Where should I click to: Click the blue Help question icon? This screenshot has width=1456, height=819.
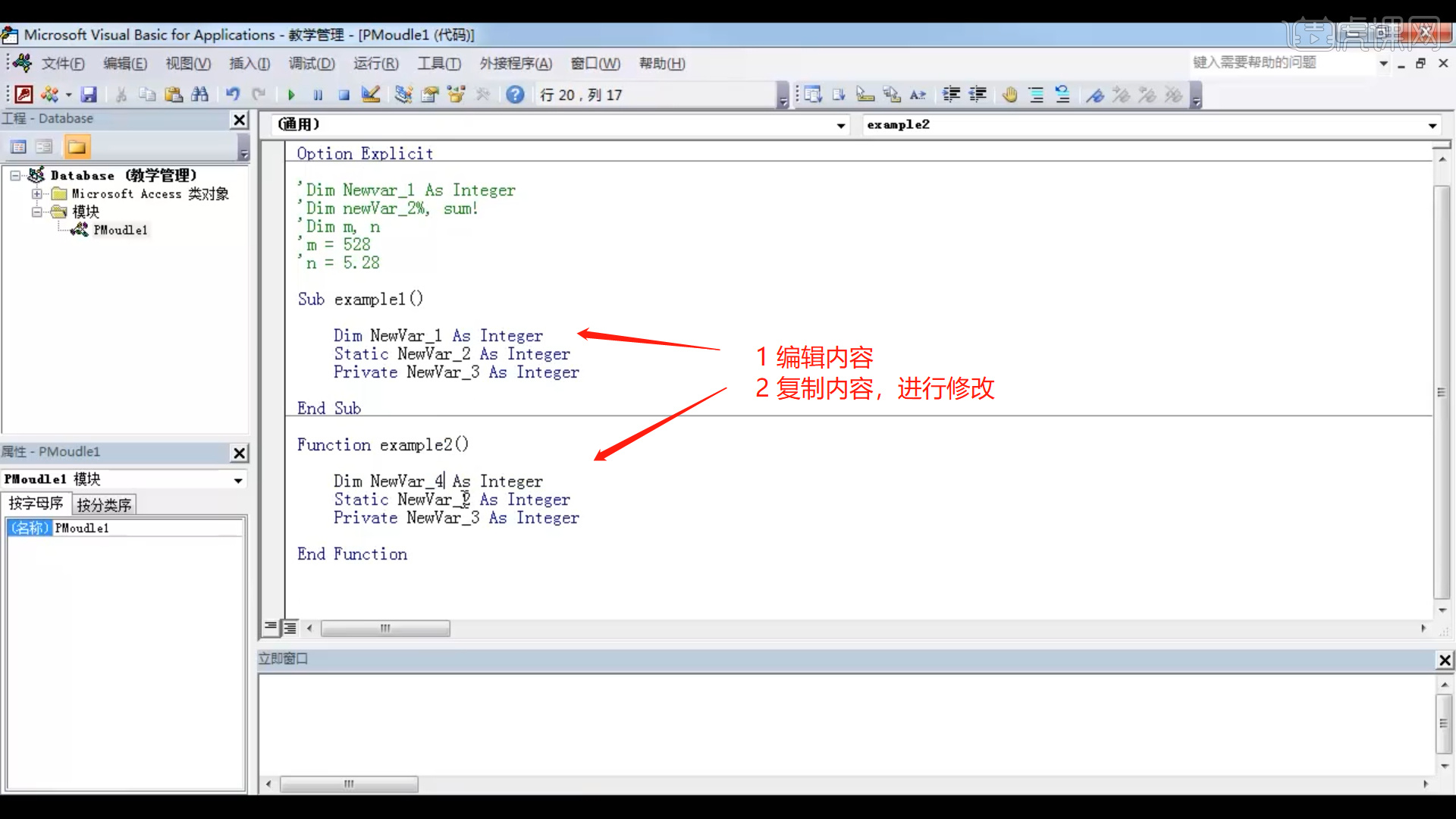tap(515, 95)
